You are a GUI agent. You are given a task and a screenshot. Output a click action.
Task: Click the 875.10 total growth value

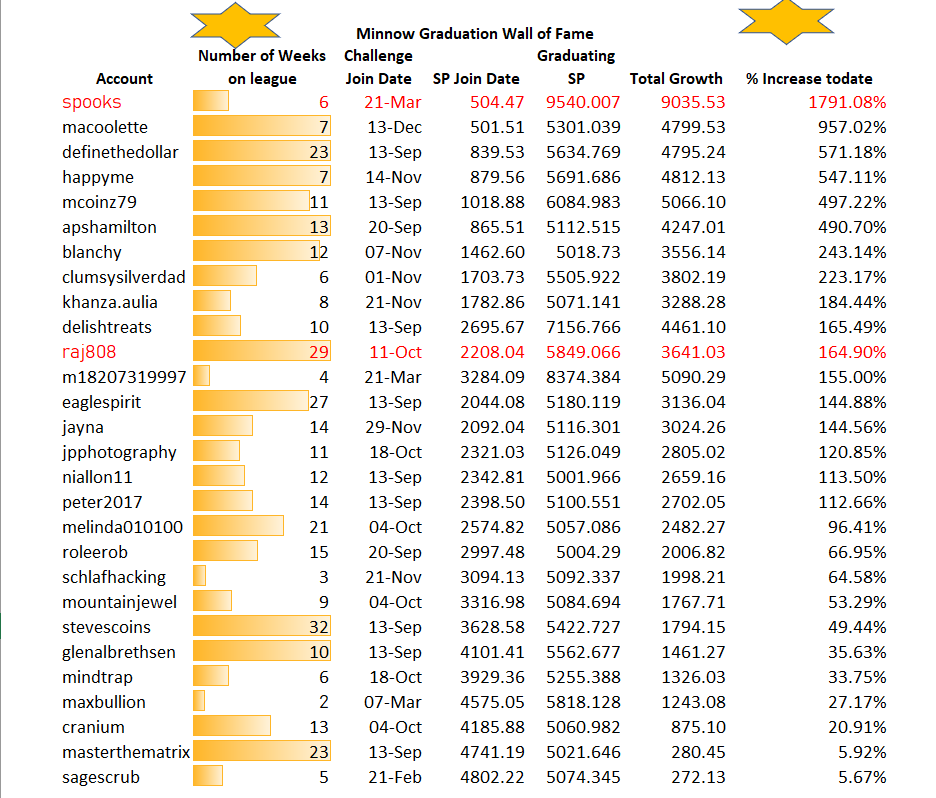pos(698,728)
